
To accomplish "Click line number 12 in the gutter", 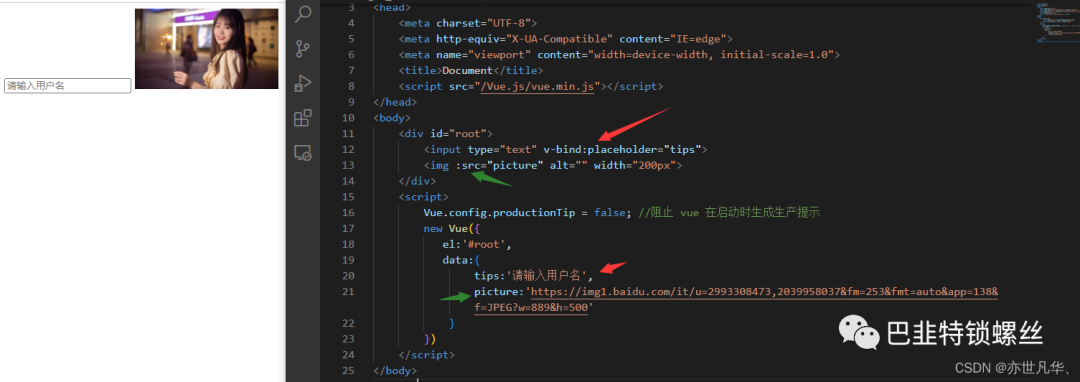I will click(x=348, y=149).
